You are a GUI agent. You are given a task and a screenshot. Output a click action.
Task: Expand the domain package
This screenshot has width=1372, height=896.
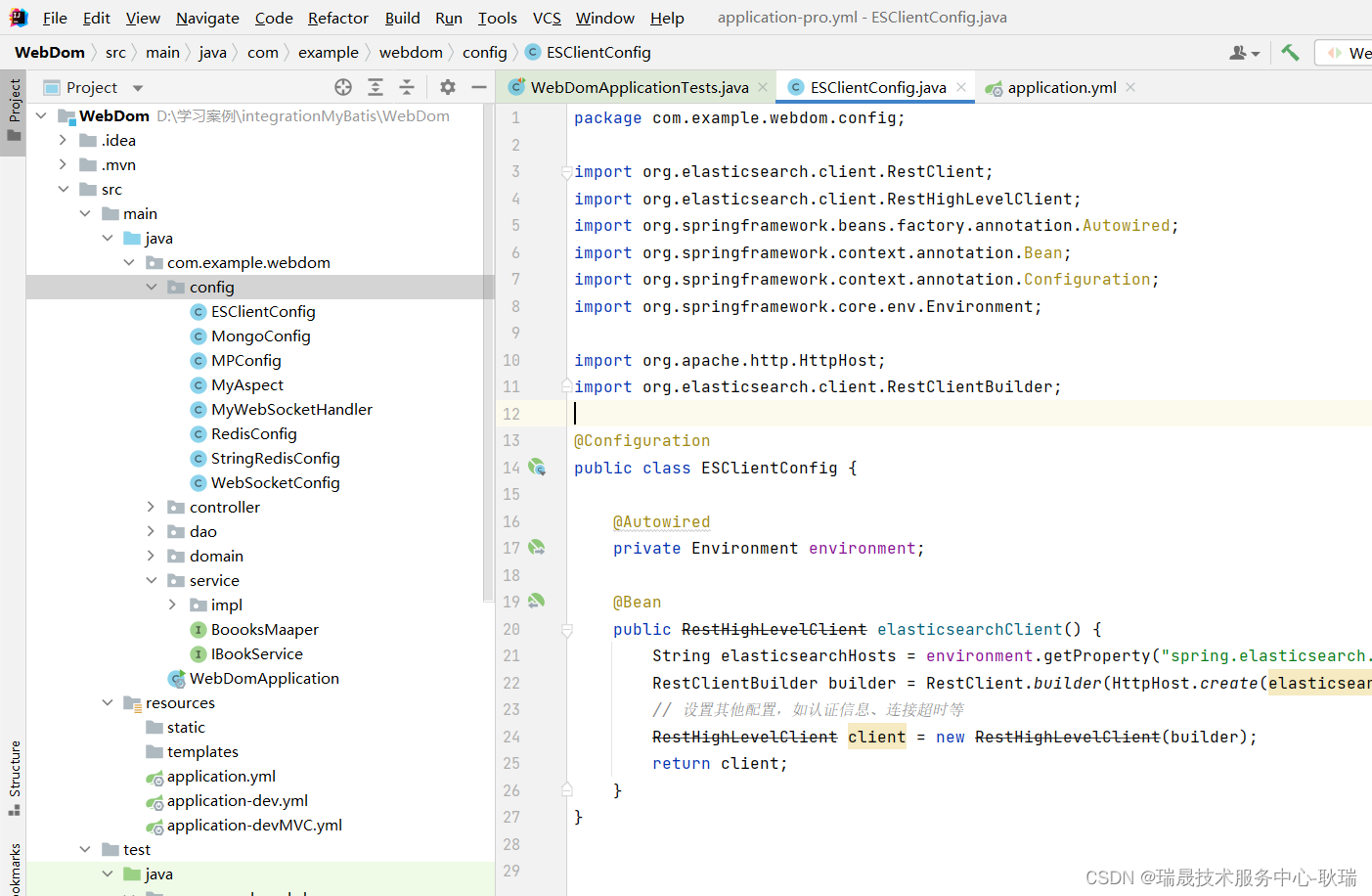[151, 556]
